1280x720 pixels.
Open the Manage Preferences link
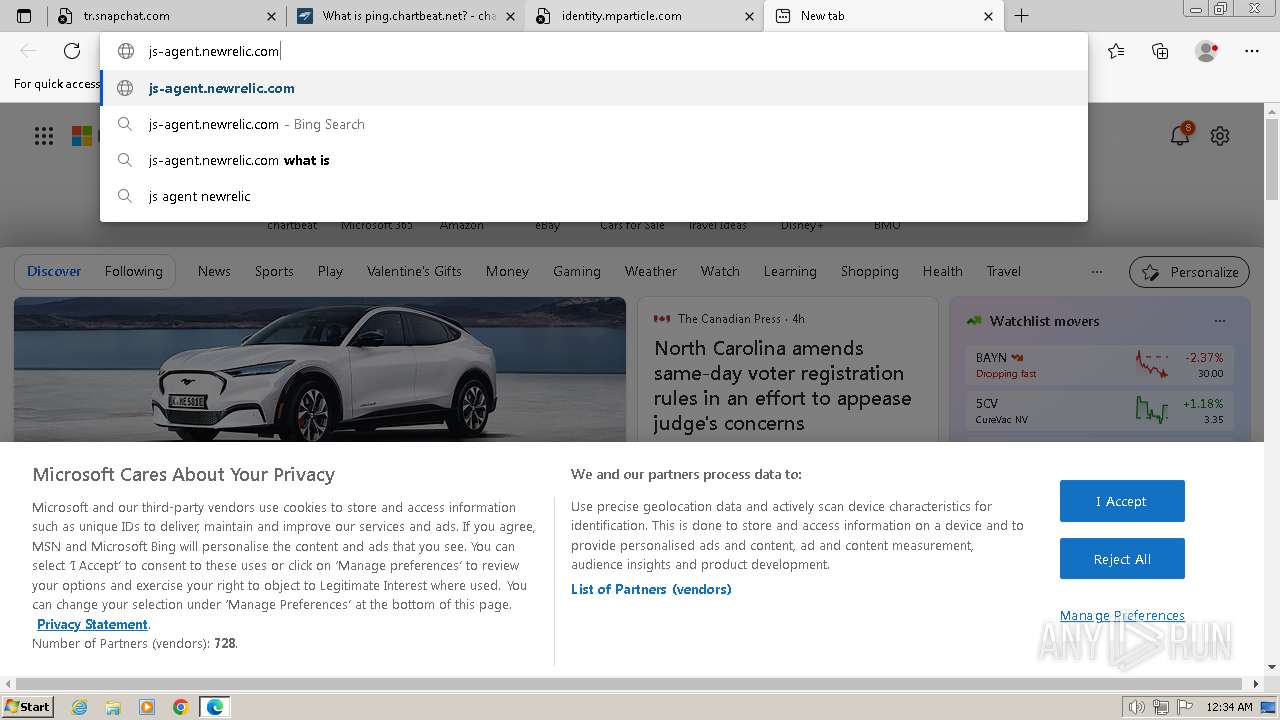[x=1122, y=615]
